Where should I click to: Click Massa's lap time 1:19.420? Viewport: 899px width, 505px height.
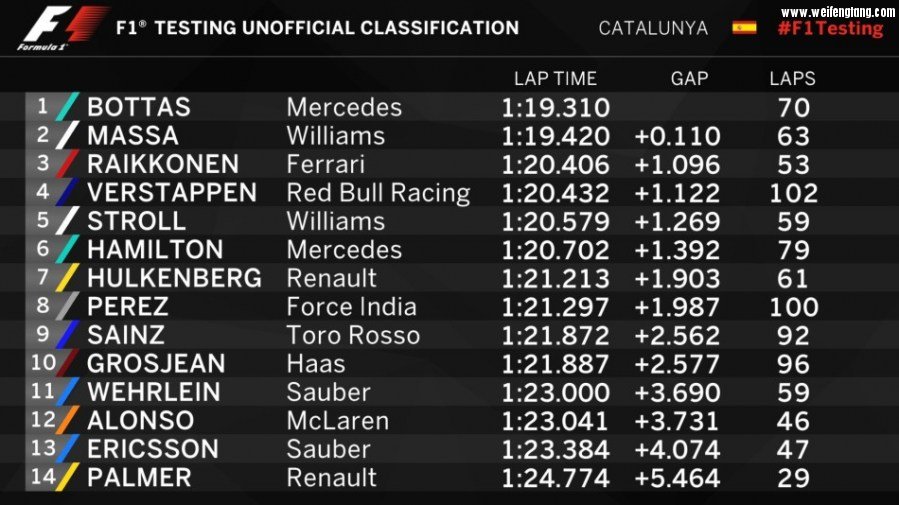click(555, 136)
